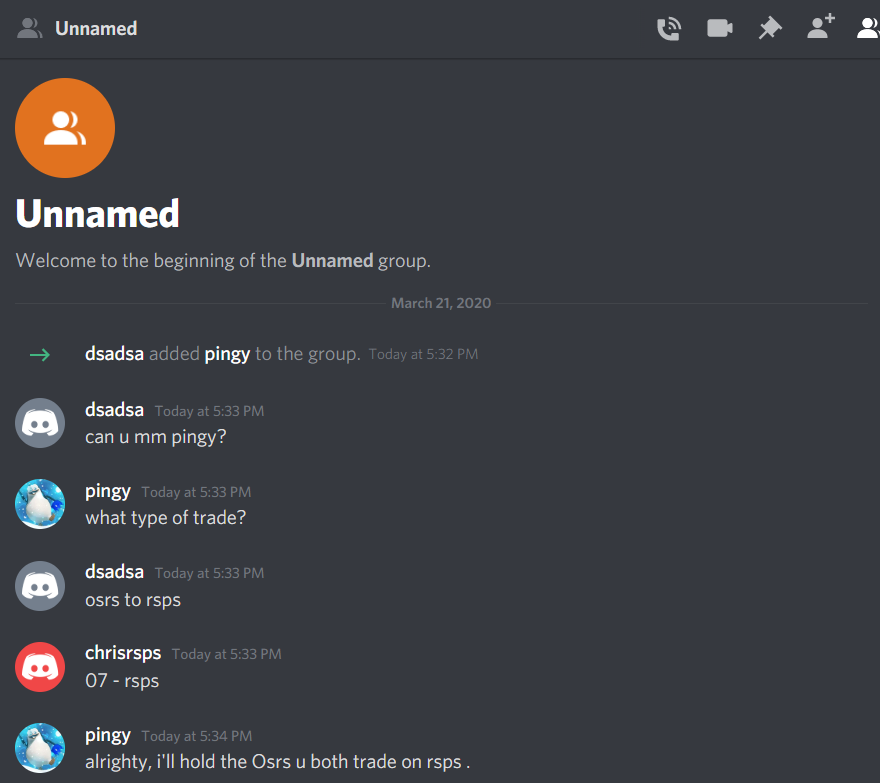Open pinned messages
880x783 pixels.
click(770, 28)
